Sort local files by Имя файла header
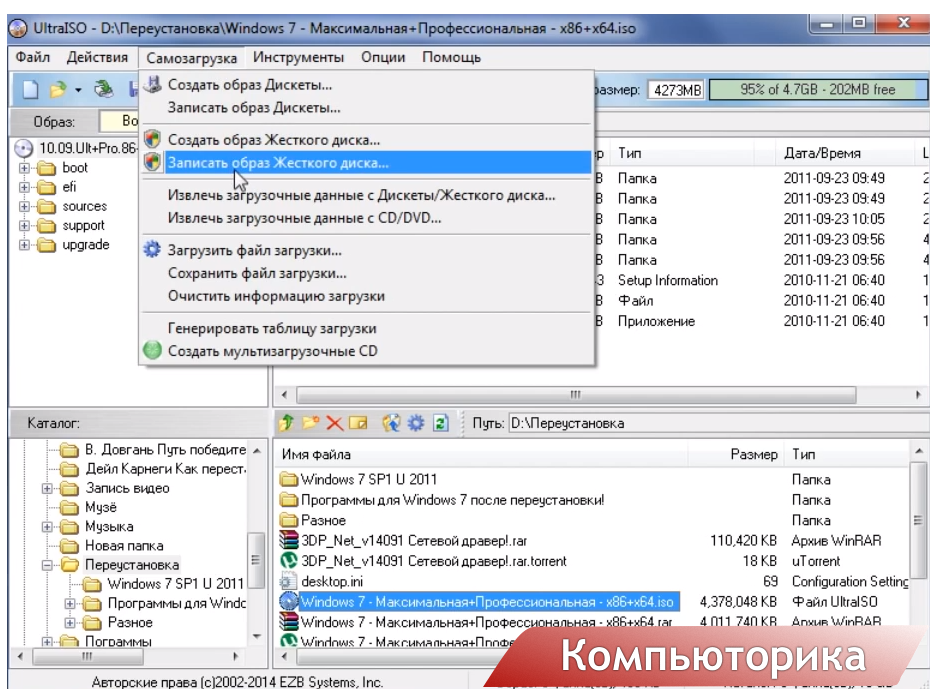Image resolution: width=935 pixels, height=690 pixels. [482, 454]
